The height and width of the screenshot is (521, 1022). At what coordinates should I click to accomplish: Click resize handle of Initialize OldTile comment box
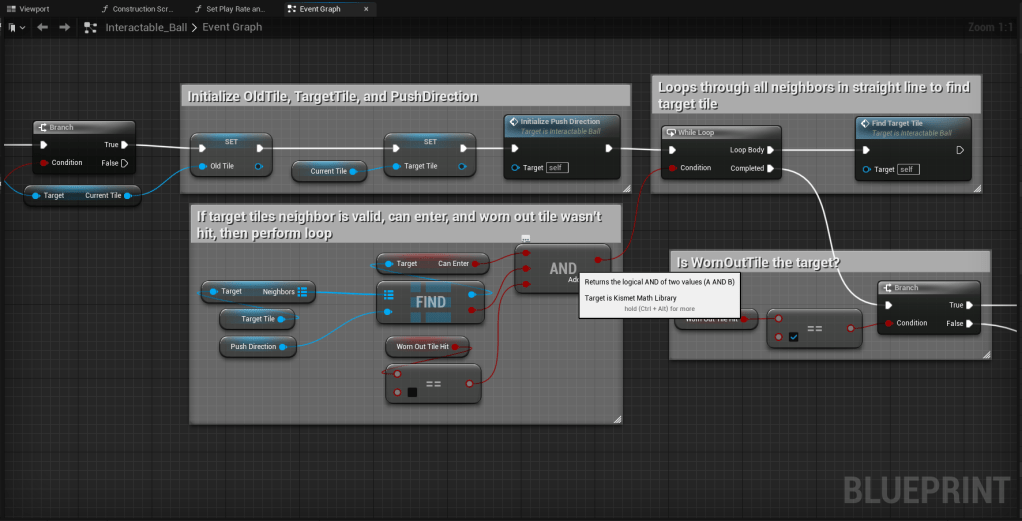point(625,187)
